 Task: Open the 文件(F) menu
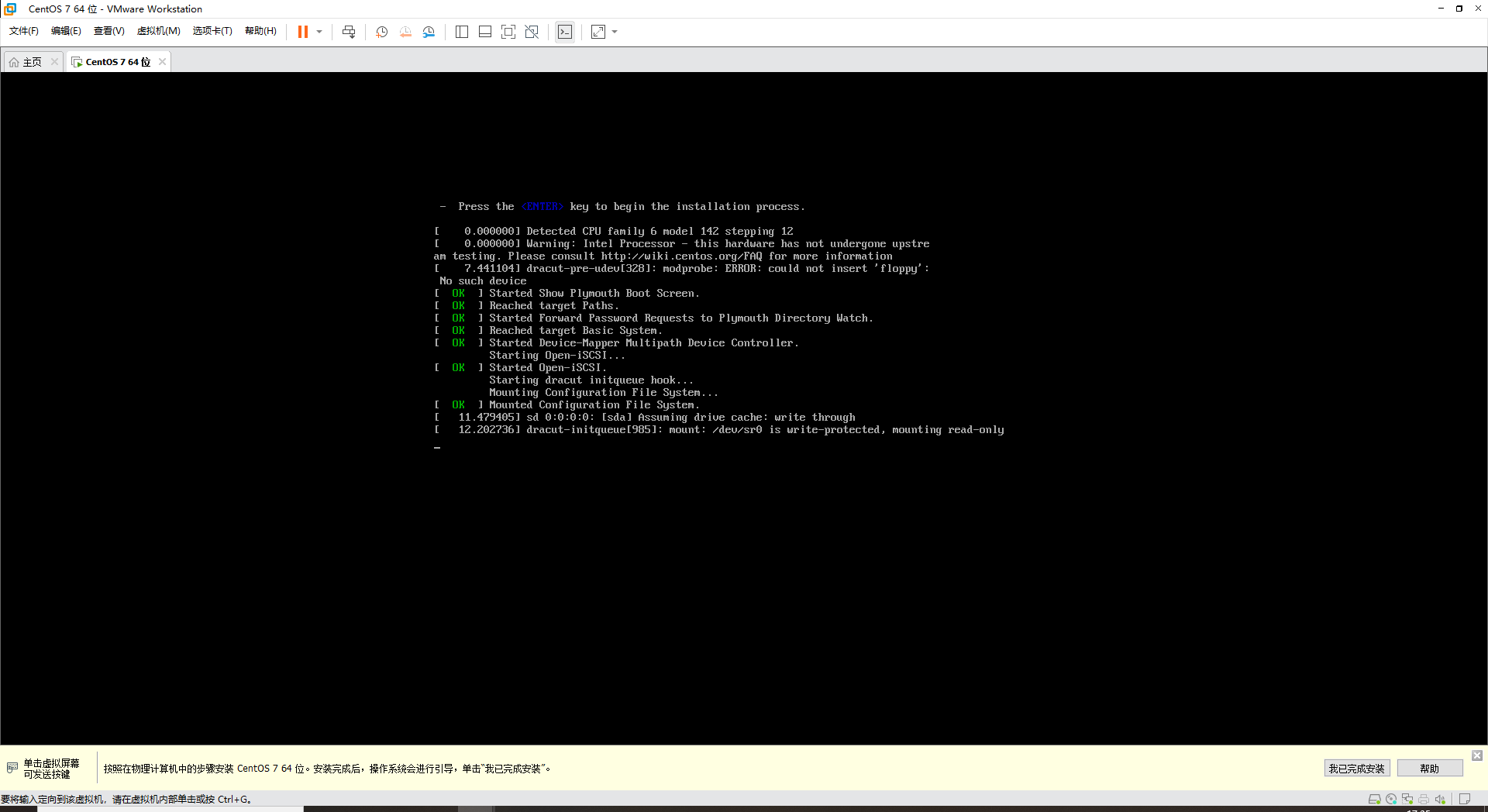pos(24,31)
